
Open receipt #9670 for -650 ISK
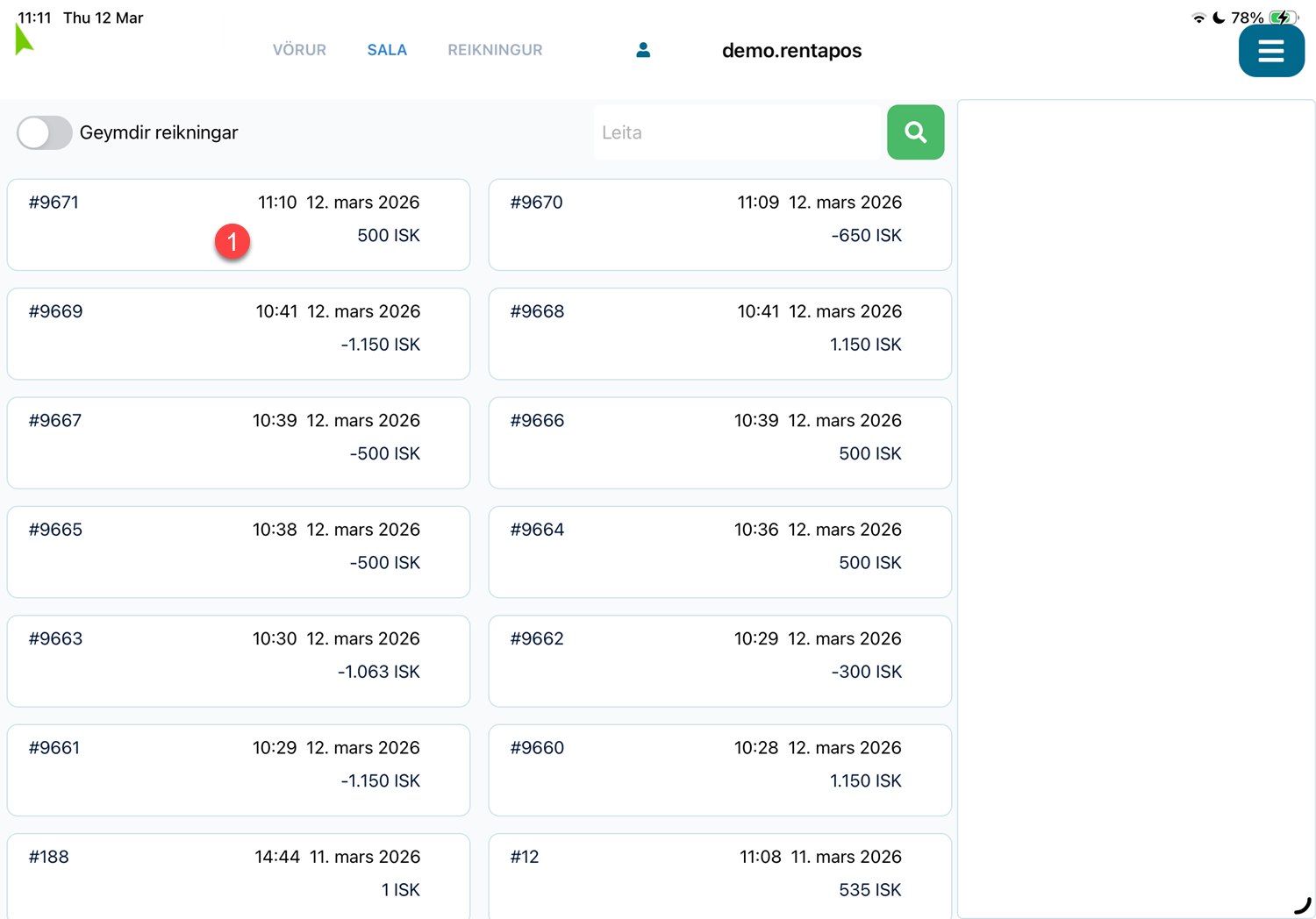click(x=719, y=224)
